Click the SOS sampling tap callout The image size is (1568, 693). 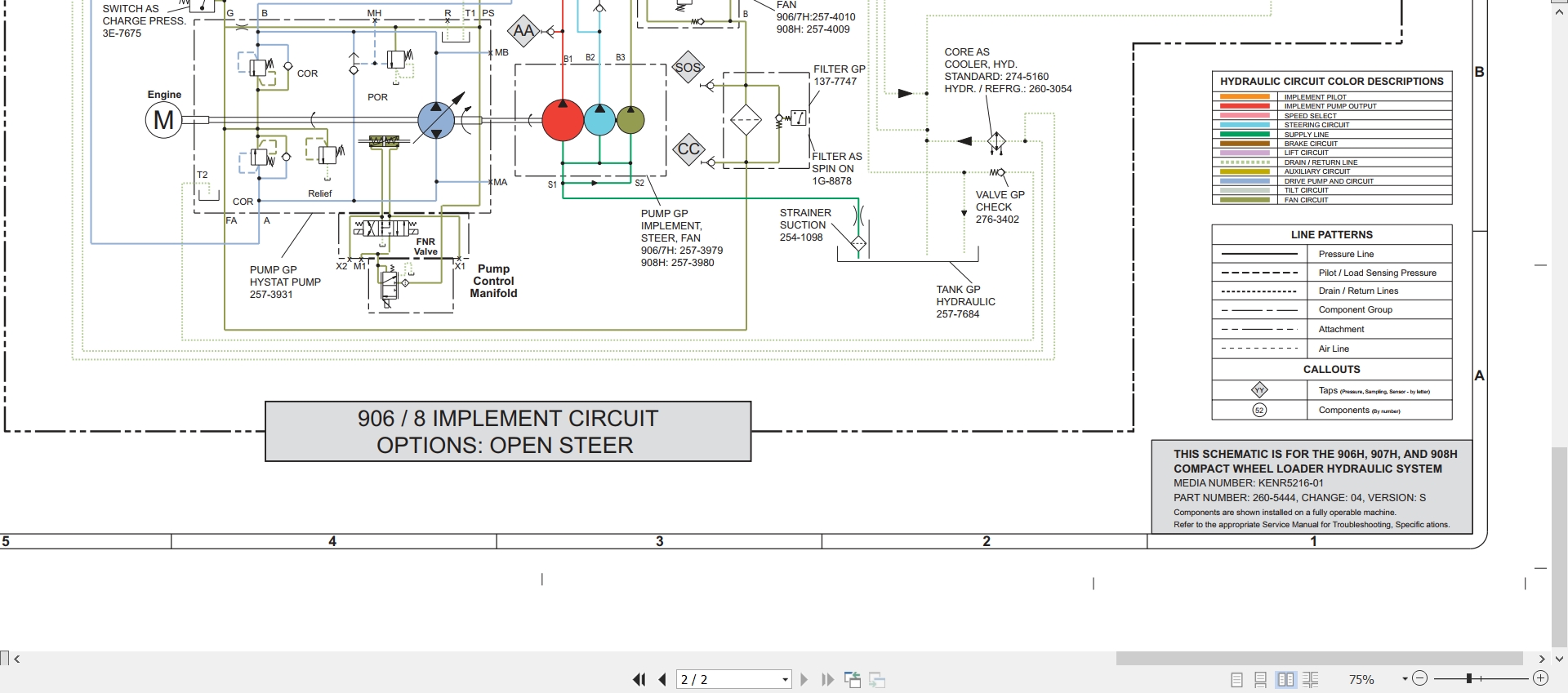(x=688, y=68)
